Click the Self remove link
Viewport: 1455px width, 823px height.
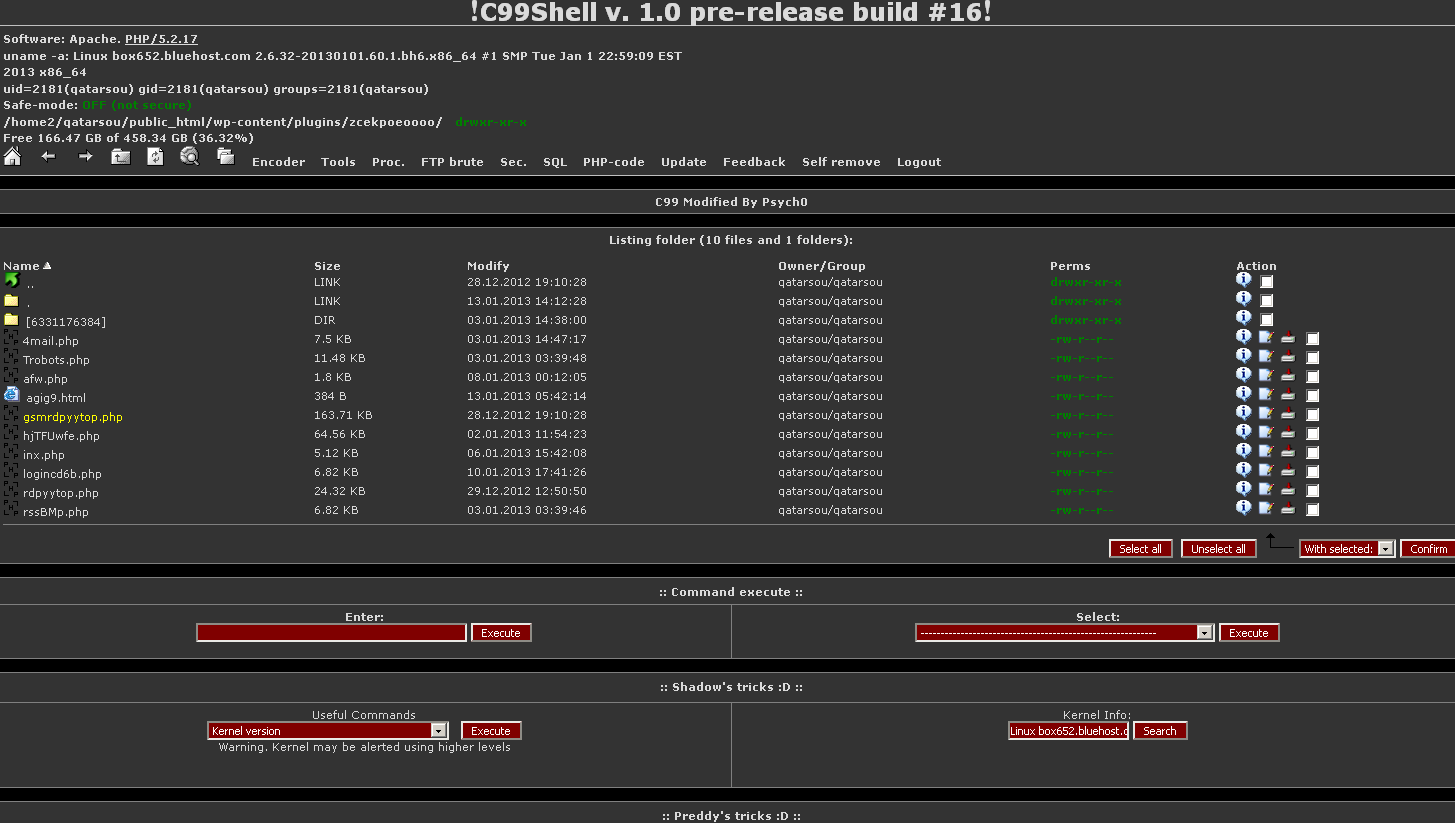[841, 162]
